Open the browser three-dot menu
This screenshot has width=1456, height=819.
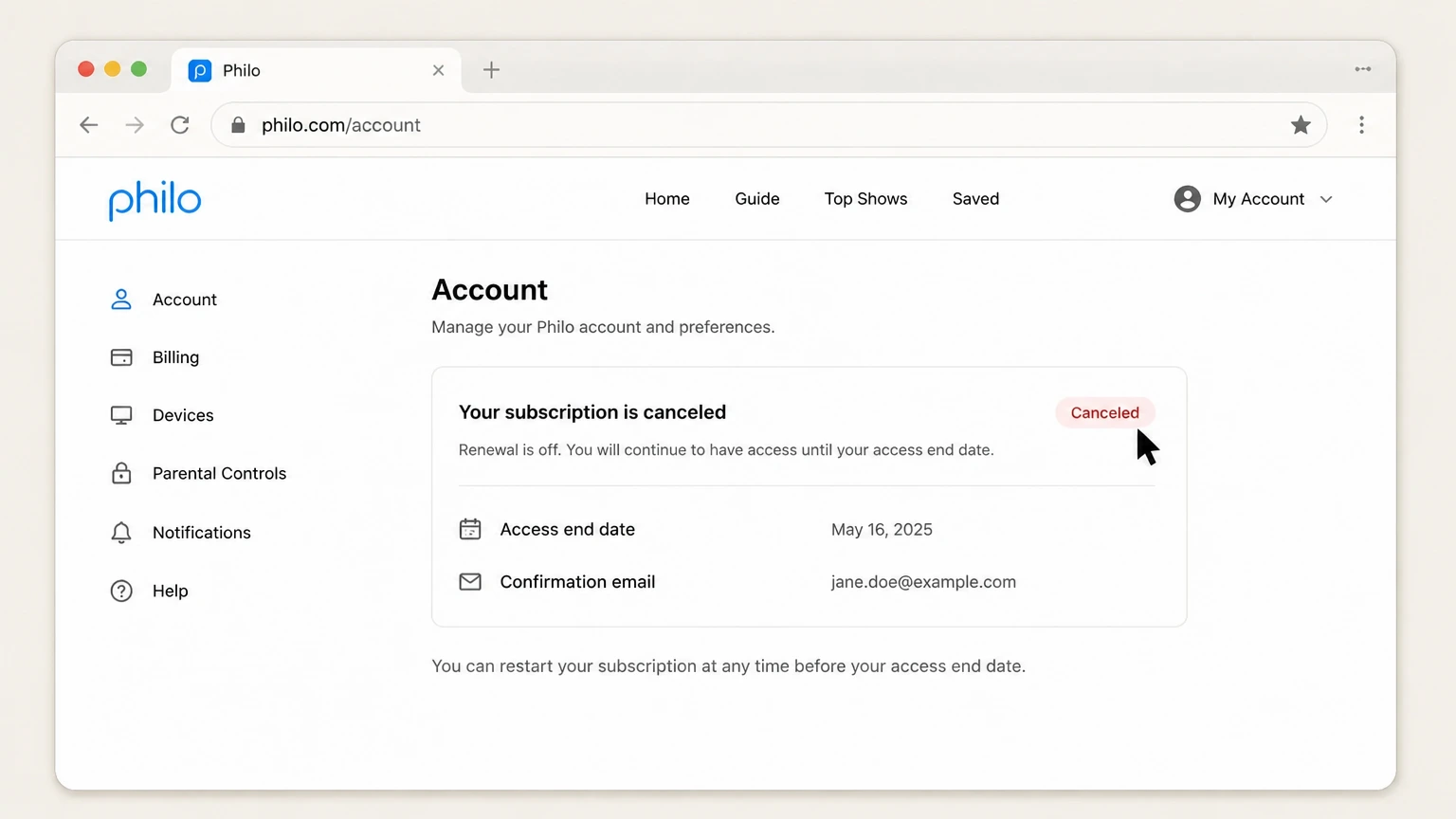coord(1361,125)
